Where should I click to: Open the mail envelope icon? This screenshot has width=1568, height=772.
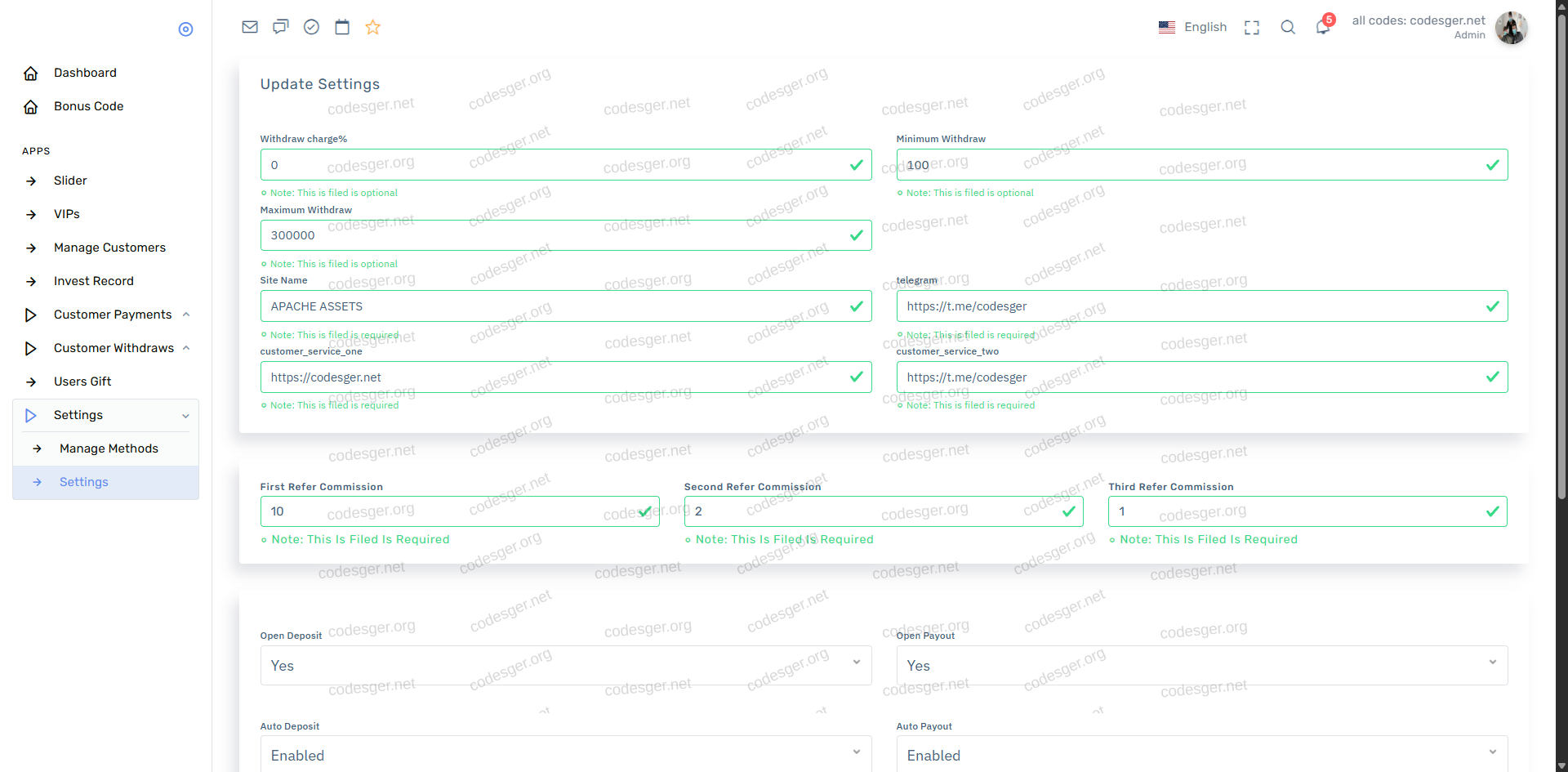click(250, 27)
